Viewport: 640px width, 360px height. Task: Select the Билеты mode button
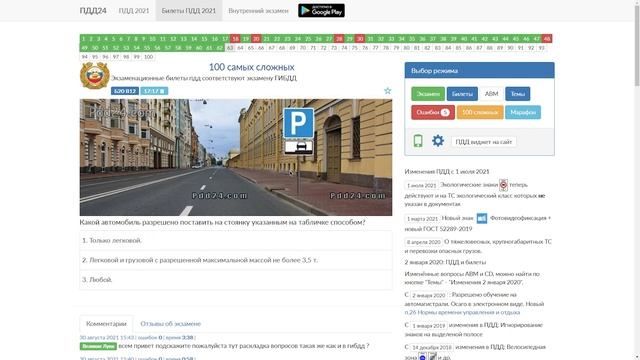462,94
